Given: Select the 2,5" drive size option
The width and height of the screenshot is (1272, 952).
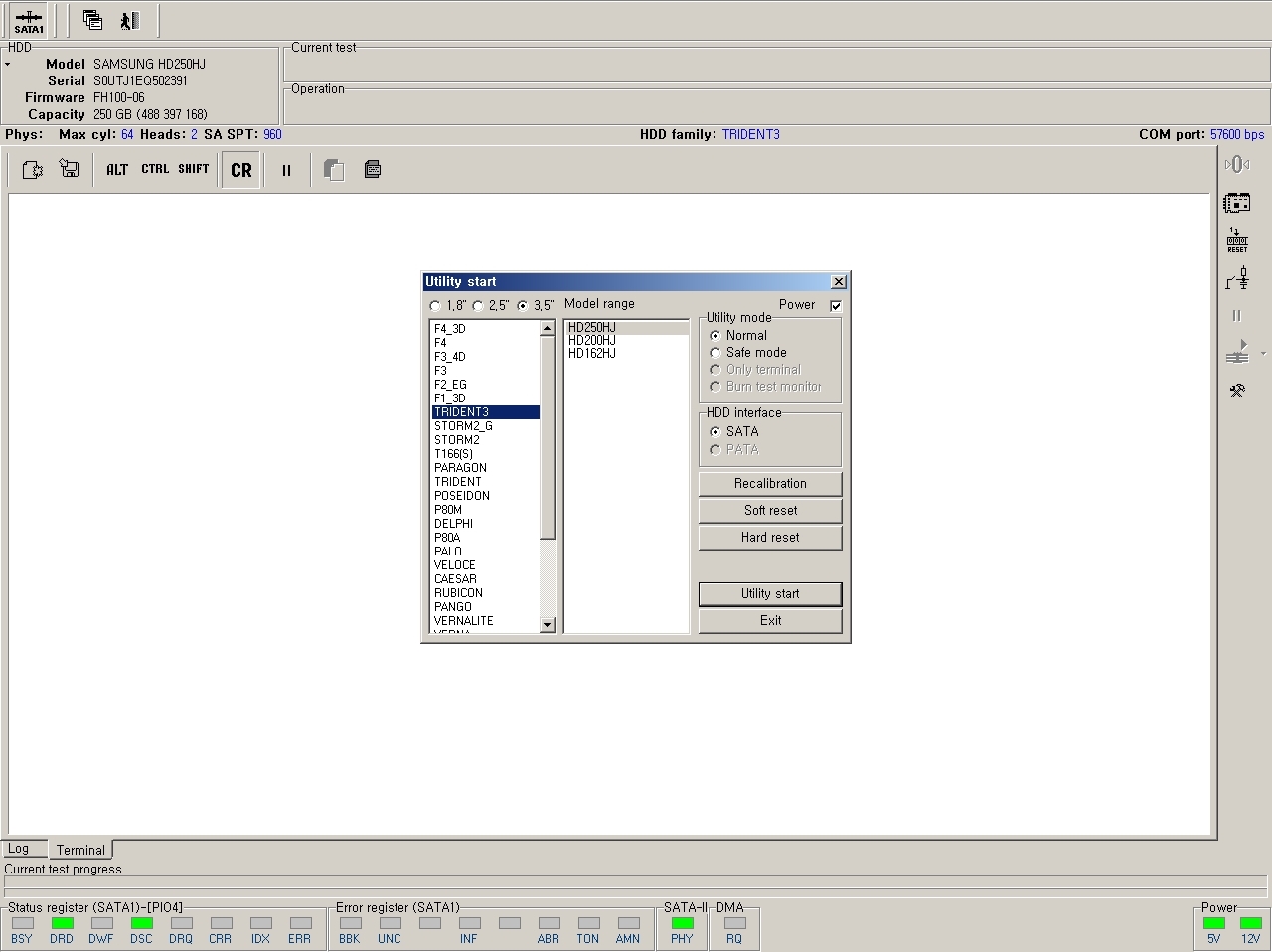Looking at the screenshot, I should click(478, 306).
